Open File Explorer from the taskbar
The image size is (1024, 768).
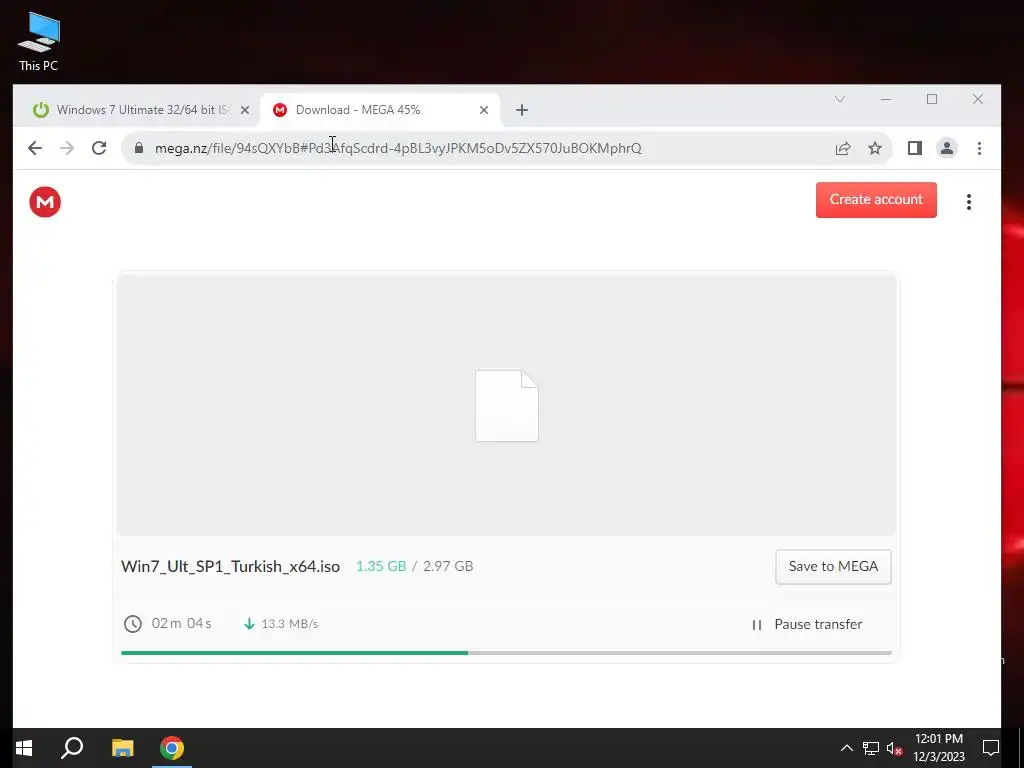pos(122,748)
